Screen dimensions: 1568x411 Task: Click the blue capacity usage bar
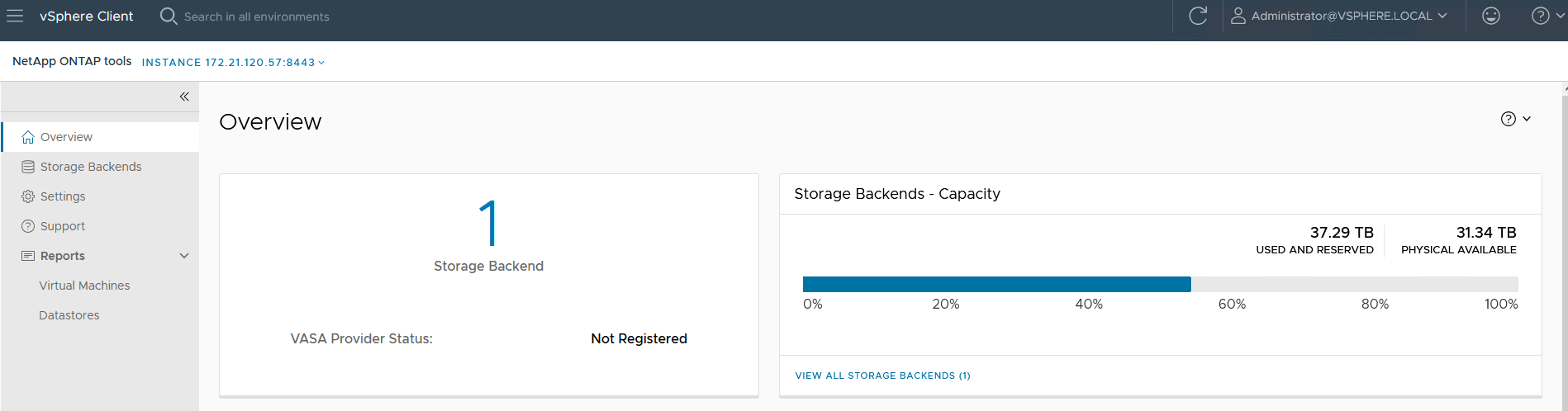click(996, 285)
